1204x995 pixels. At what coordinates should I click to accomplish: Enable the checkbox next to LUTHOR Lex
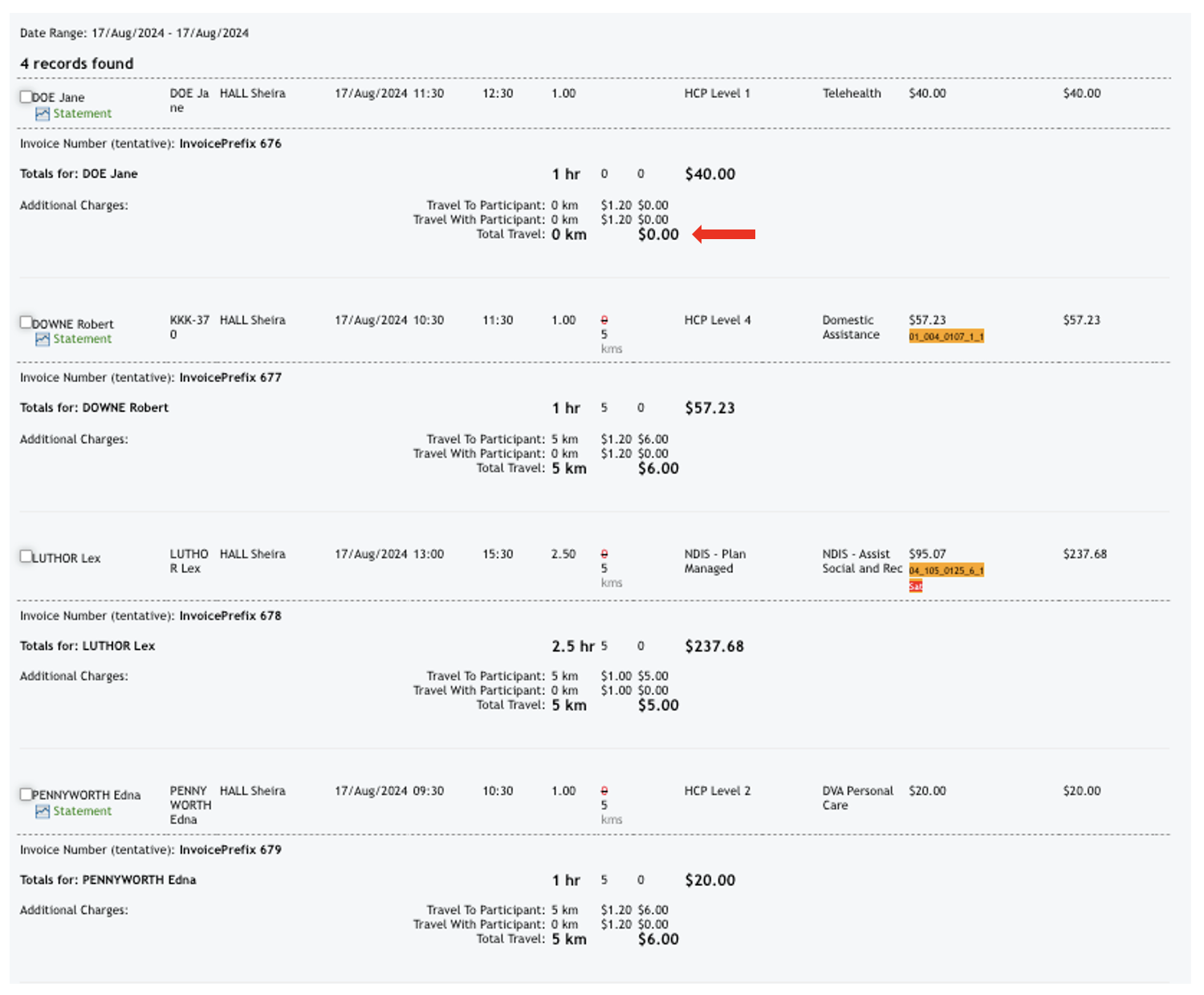coord(26,556)
